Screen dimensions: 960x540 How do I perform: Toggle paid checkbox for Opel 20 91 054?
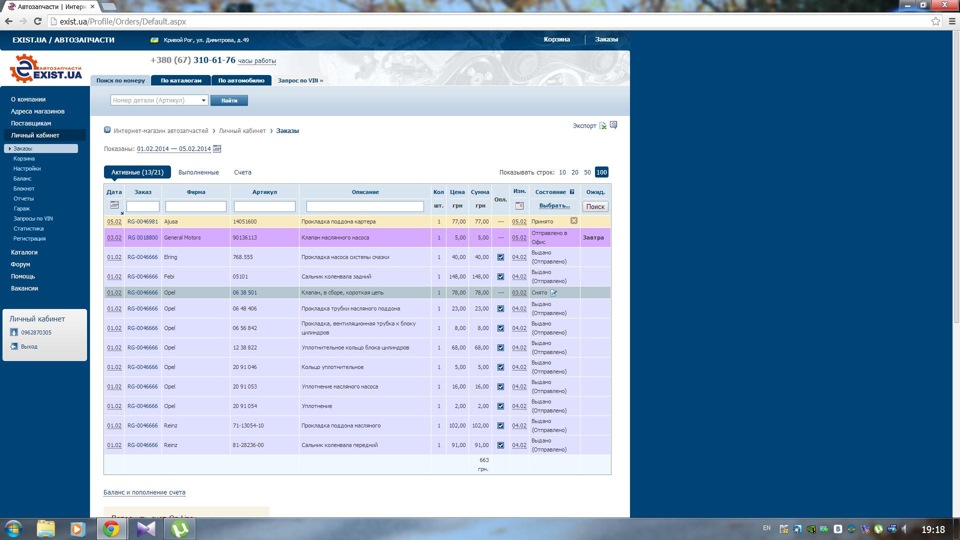tap(501, 407)
